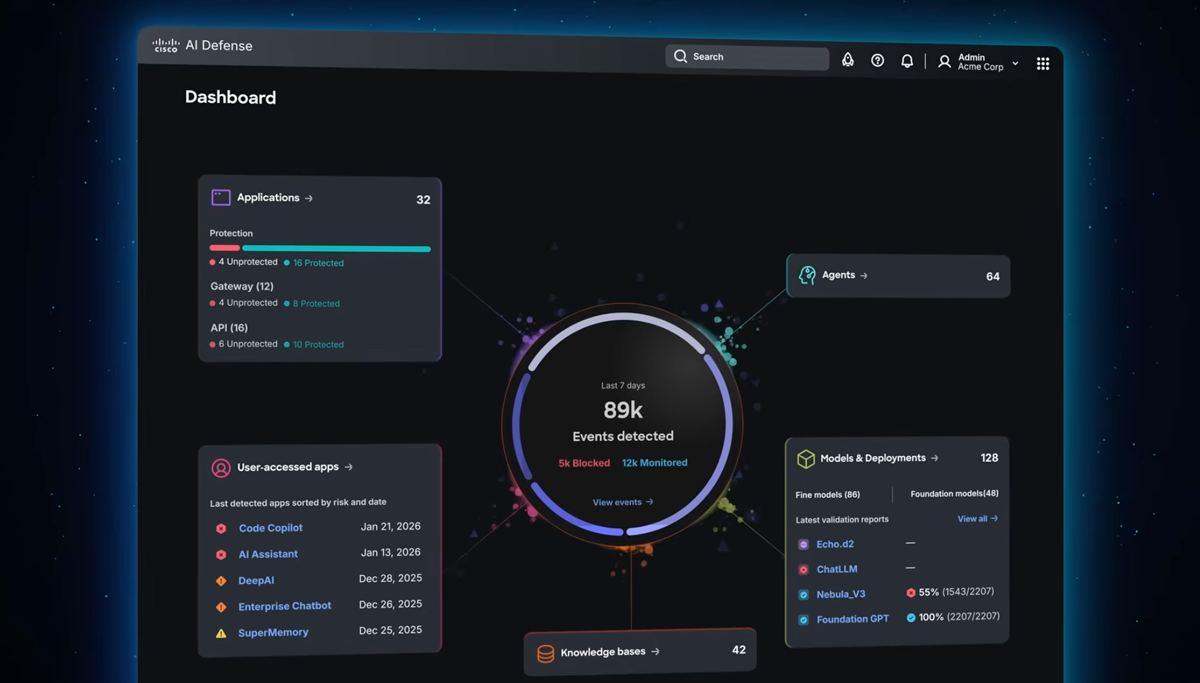Screen dimensions: 1200x683
Task: Click the DeepAI risk diamond icon
Action: pos(221,580)
